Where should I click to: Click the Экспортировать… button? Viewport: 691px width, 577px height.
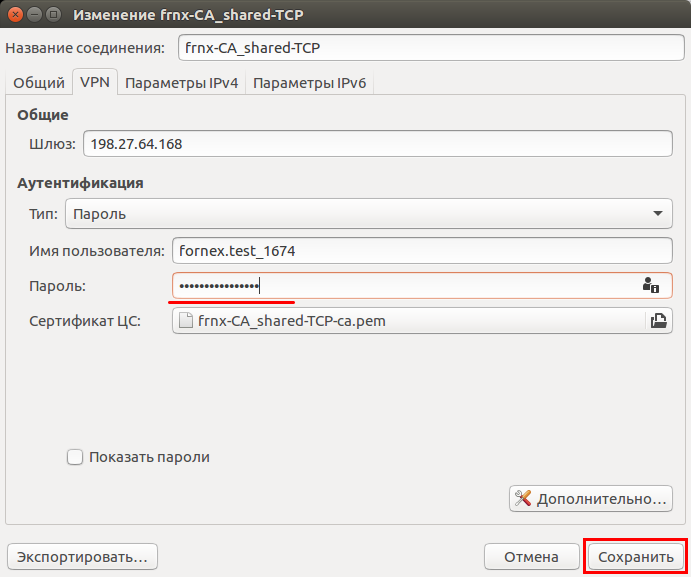[82, 557]
